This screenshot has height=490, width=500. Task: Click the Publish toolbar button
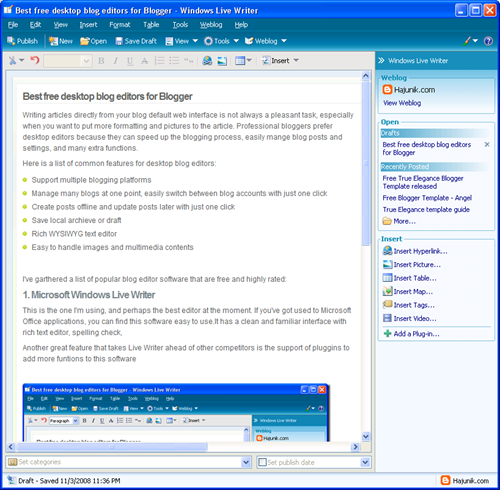(x=22, y=41)
